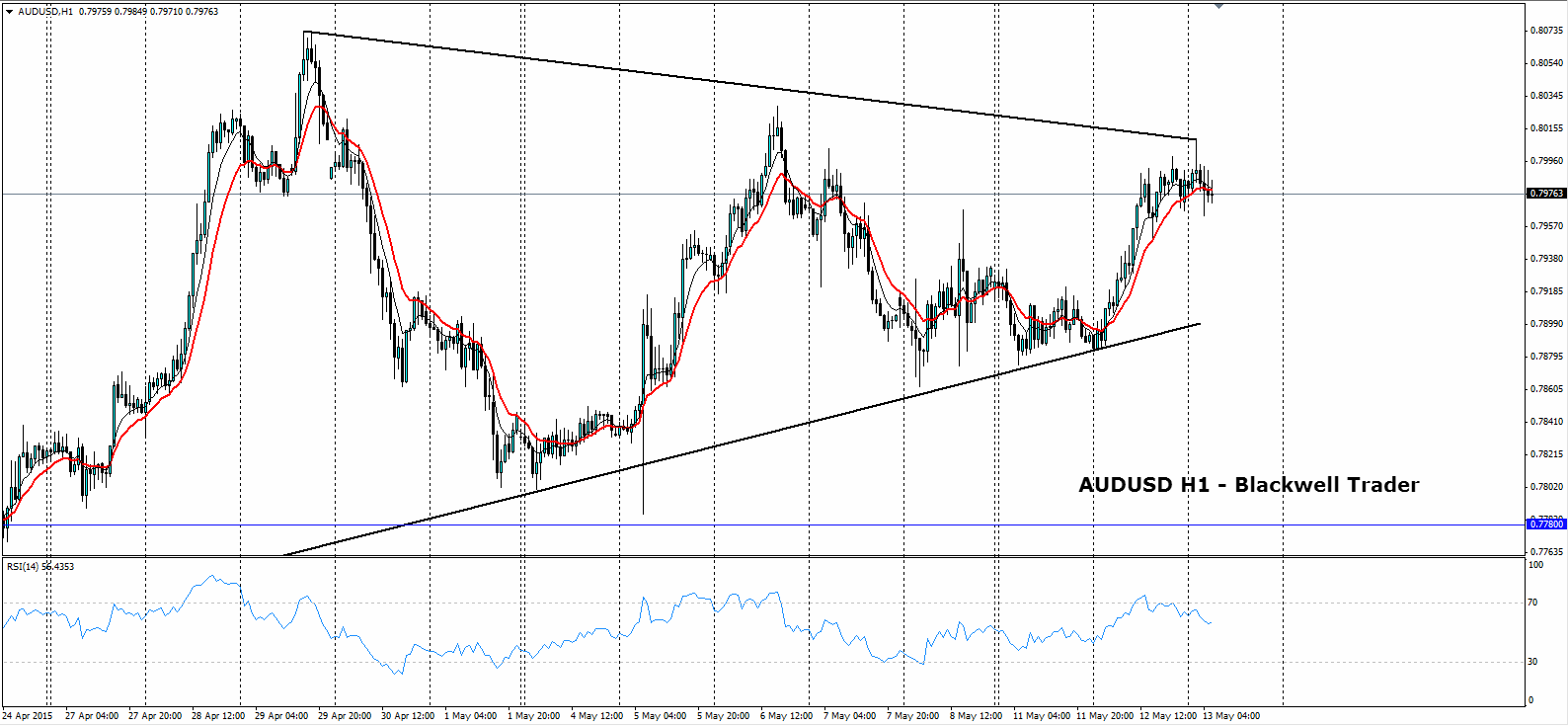The image size is (1568, 726).
Task: Click price scale value 0.80155
Action: (1546, 128)
